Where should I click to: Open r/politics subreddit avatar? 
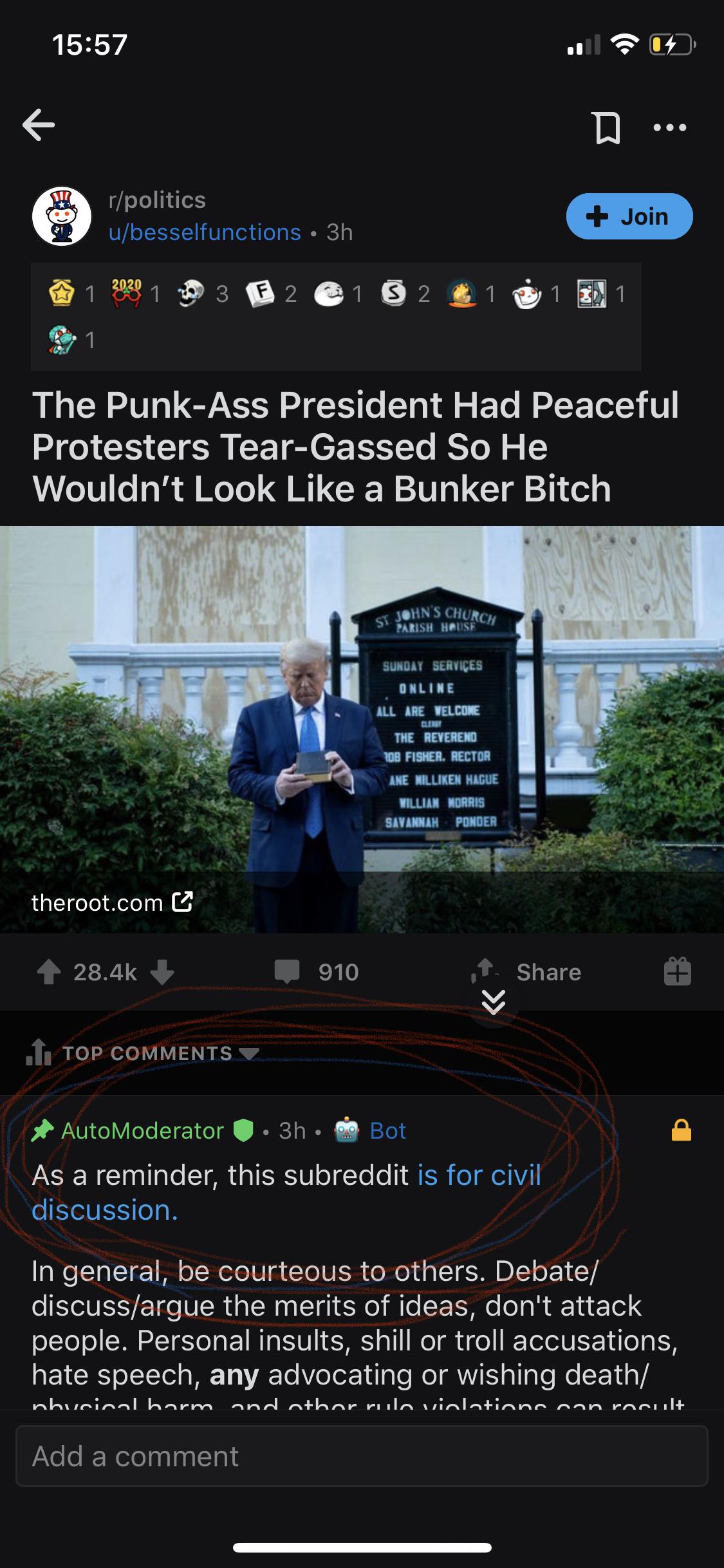tap(62, 216)
